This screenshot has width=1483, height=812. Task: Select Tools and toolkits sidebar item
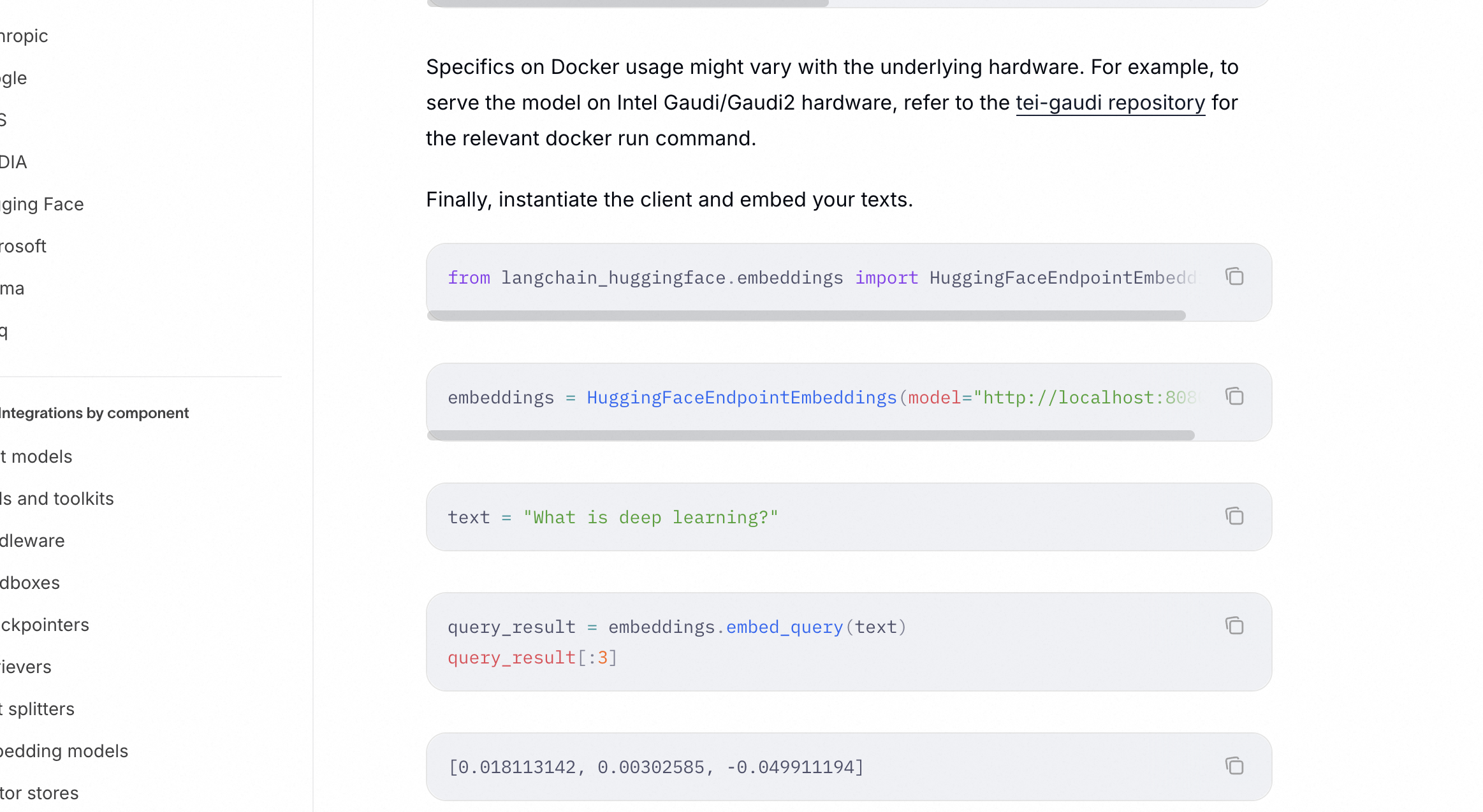pos(57,498)
